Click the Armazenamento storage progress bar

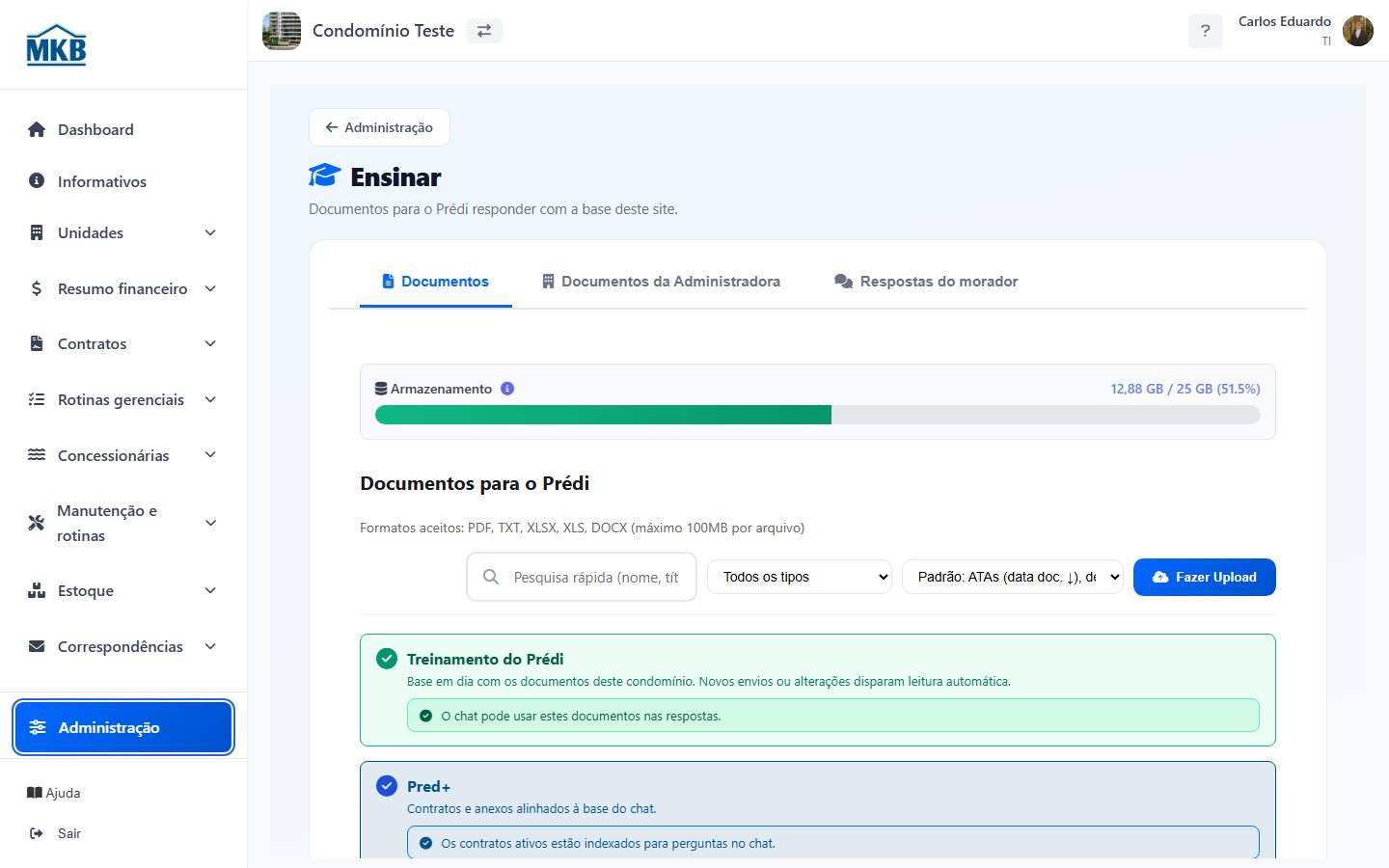818,415
